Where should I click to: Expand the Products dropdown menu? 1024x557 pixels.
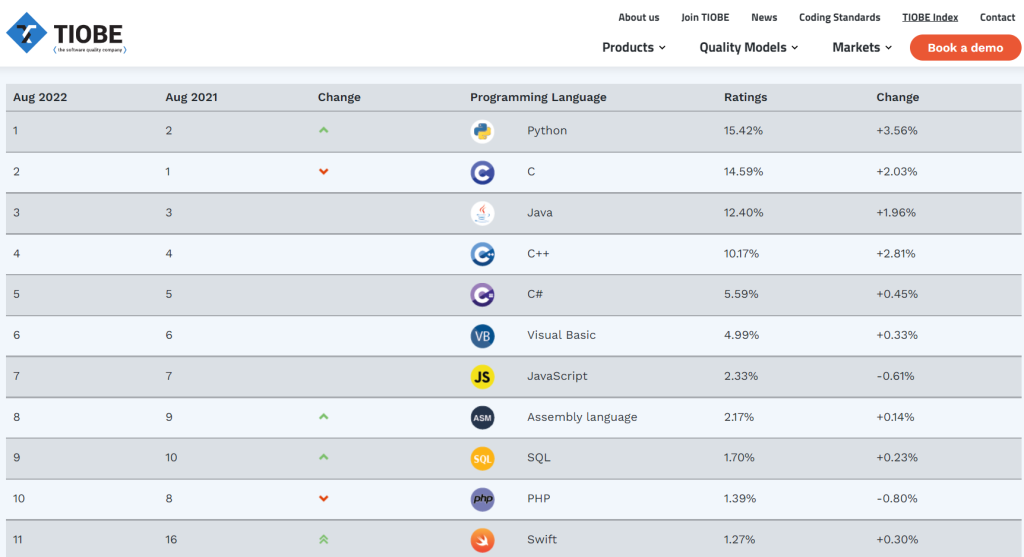(634, 47)
